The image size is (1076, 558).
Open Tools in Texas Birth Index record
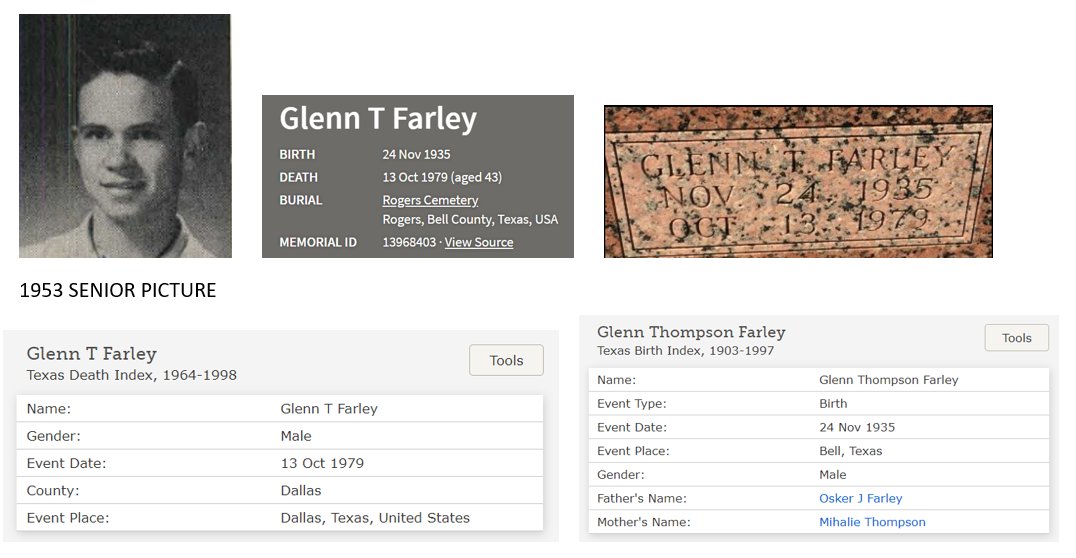coord(1016,338)
